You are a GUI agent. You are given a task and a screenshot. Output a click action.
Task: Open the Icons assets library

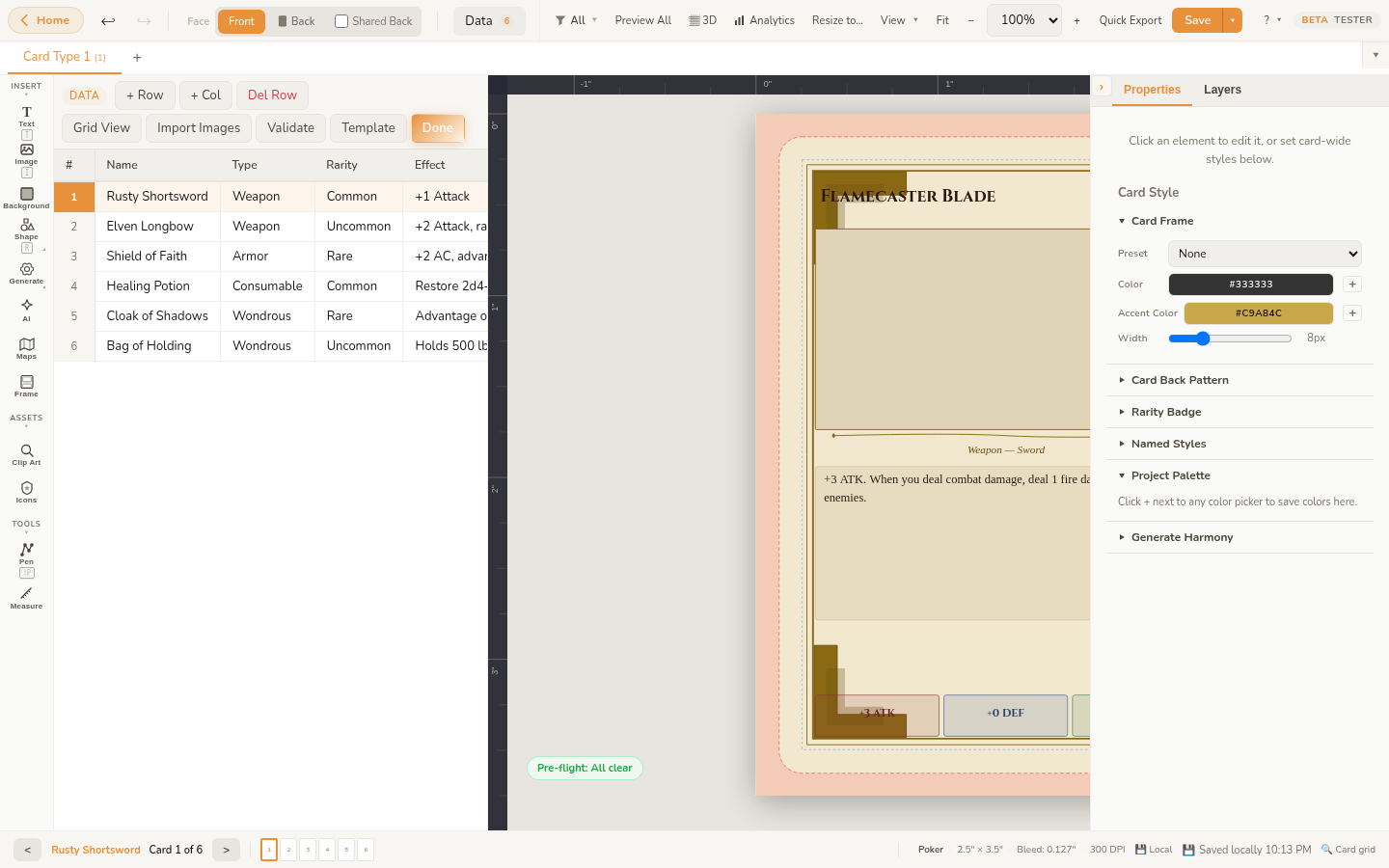point(26,493)
